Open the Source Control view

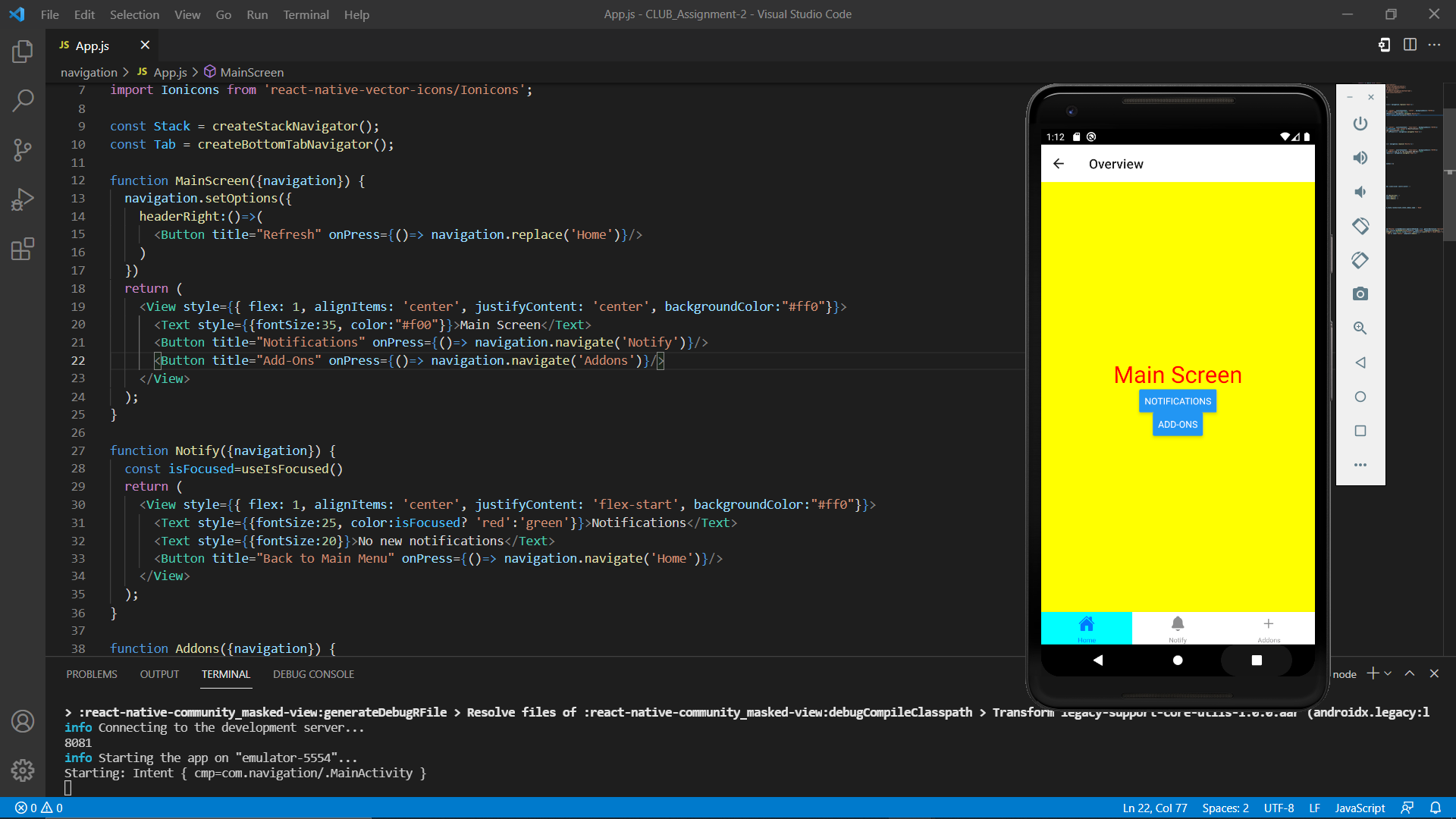[x=22, y=149]
